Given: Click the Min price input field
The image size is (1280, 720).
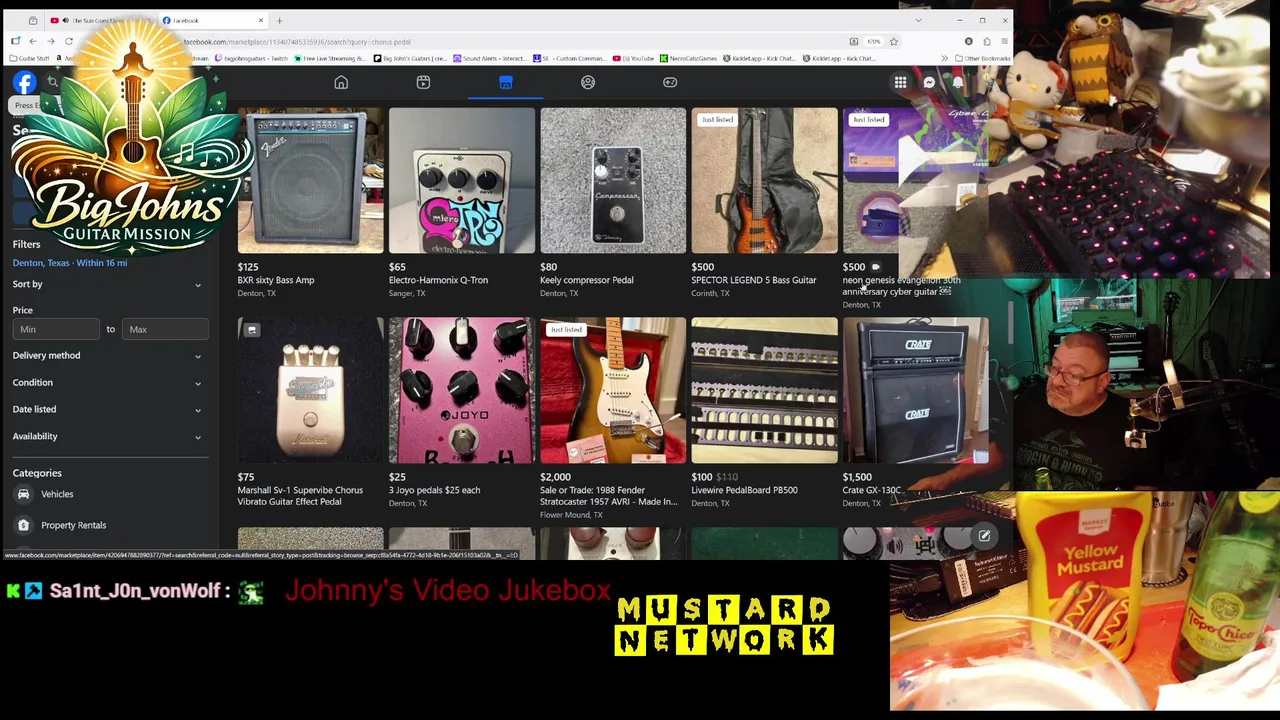Looking at the screenshot, I should coord(56,329).
